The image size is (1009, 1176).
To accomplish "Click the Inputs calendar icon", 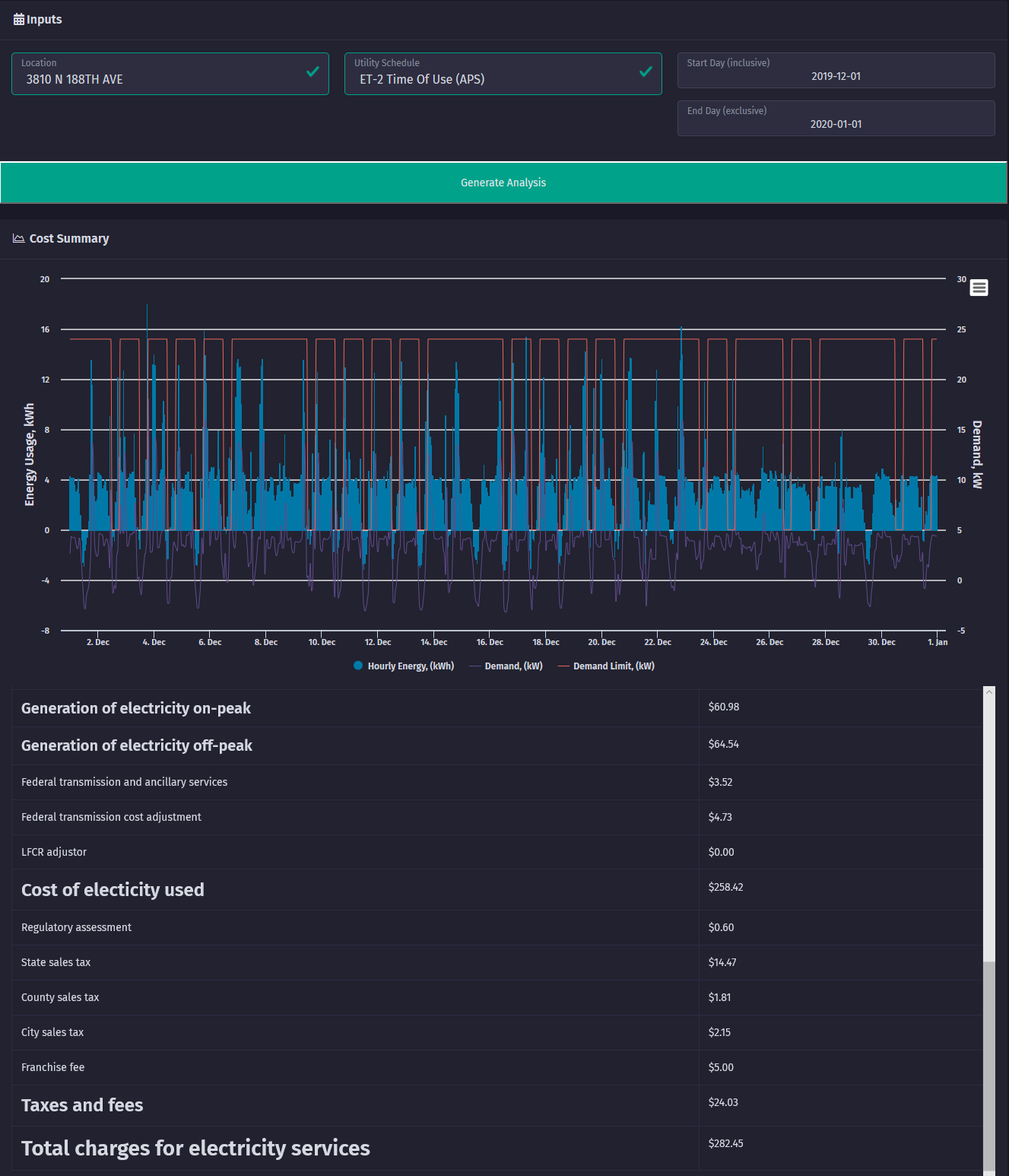I will (19, 20).
